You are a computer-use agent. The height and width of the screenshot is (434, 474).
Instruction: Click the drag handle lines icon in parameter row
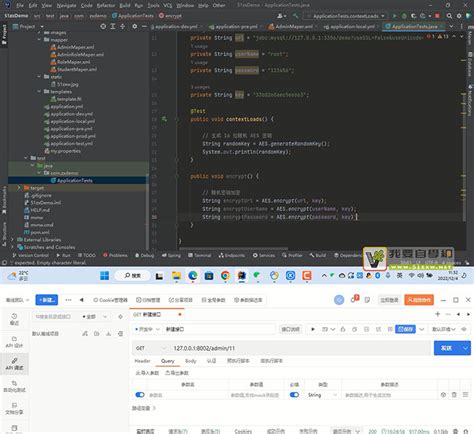(x=465, y=395)
